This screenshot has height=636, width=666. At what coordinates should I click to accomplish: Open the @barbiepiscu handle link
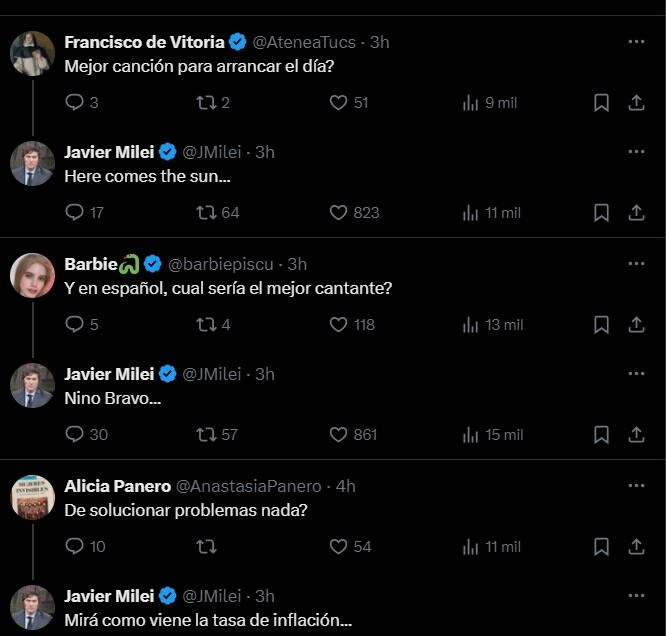tap(224, 264)
